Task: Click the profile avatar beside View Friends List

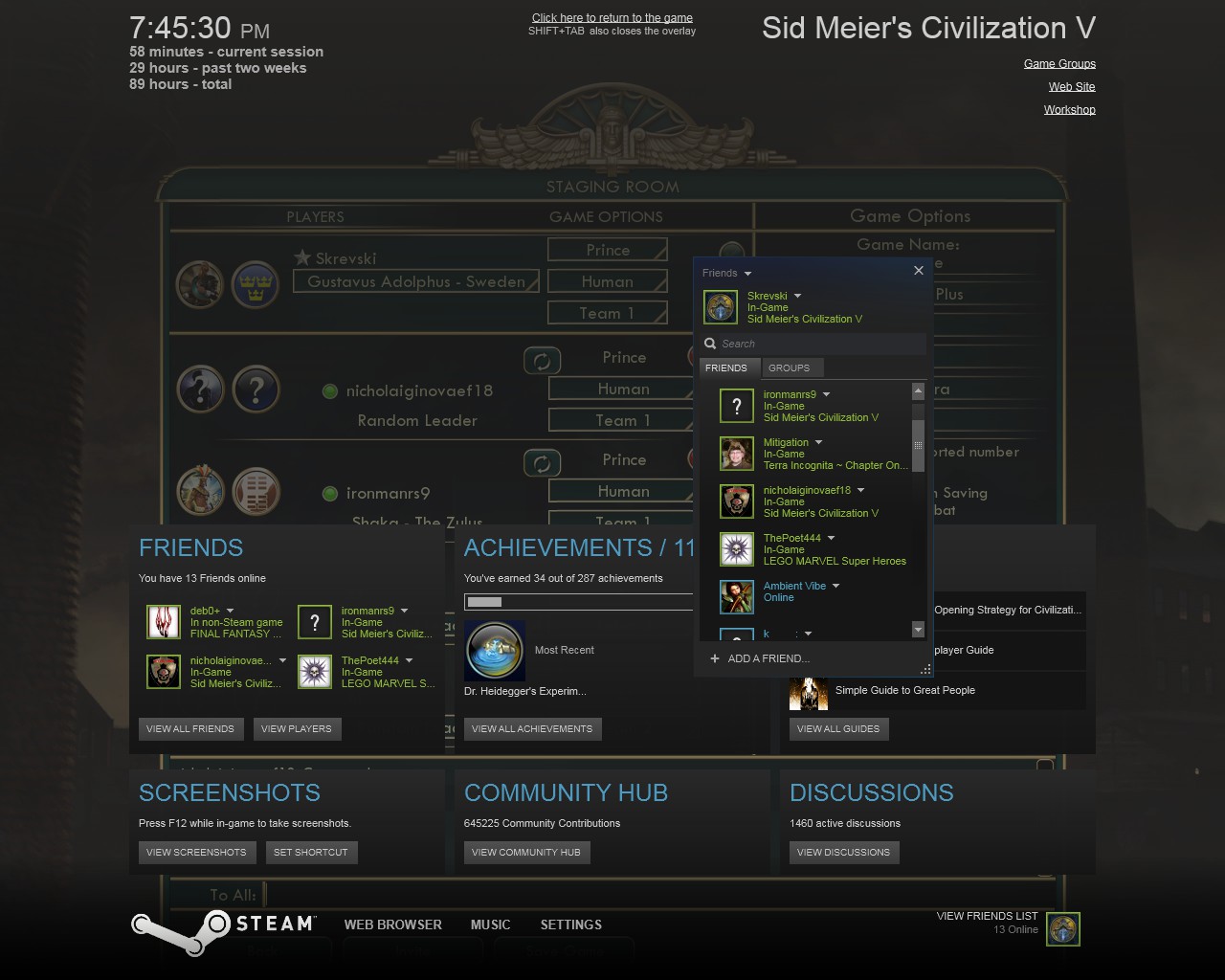Action: 1062,929
